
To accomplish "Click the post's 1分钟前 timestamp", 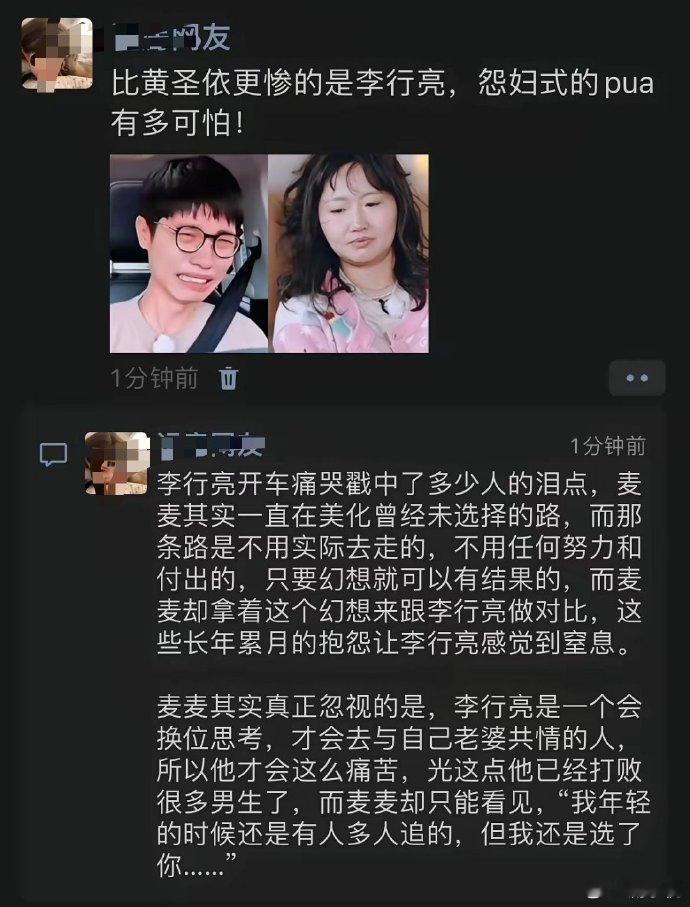I will pos(154,378).
